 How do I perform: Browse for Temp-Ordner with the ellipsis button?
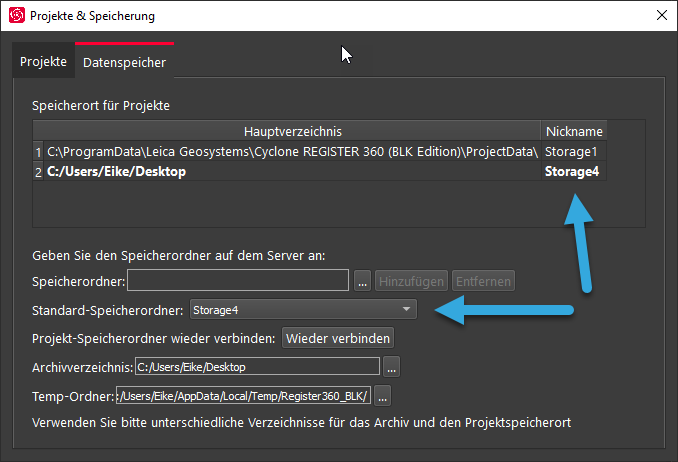pyautogui.click(x=383, y=396)
